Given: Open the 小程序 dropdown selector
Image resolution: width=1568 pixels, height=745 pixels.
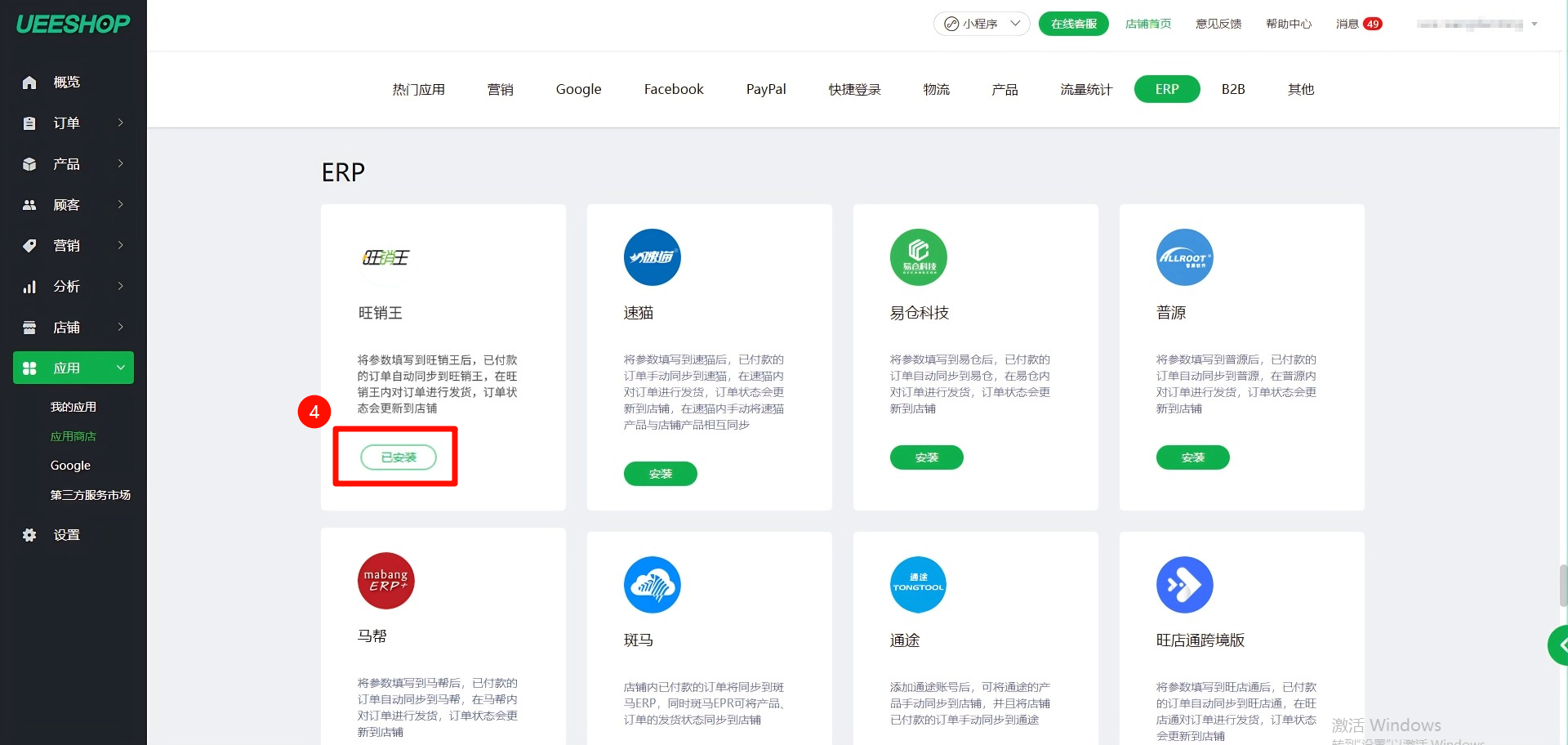Looking at the screenshot, I should tap(982, 24).
